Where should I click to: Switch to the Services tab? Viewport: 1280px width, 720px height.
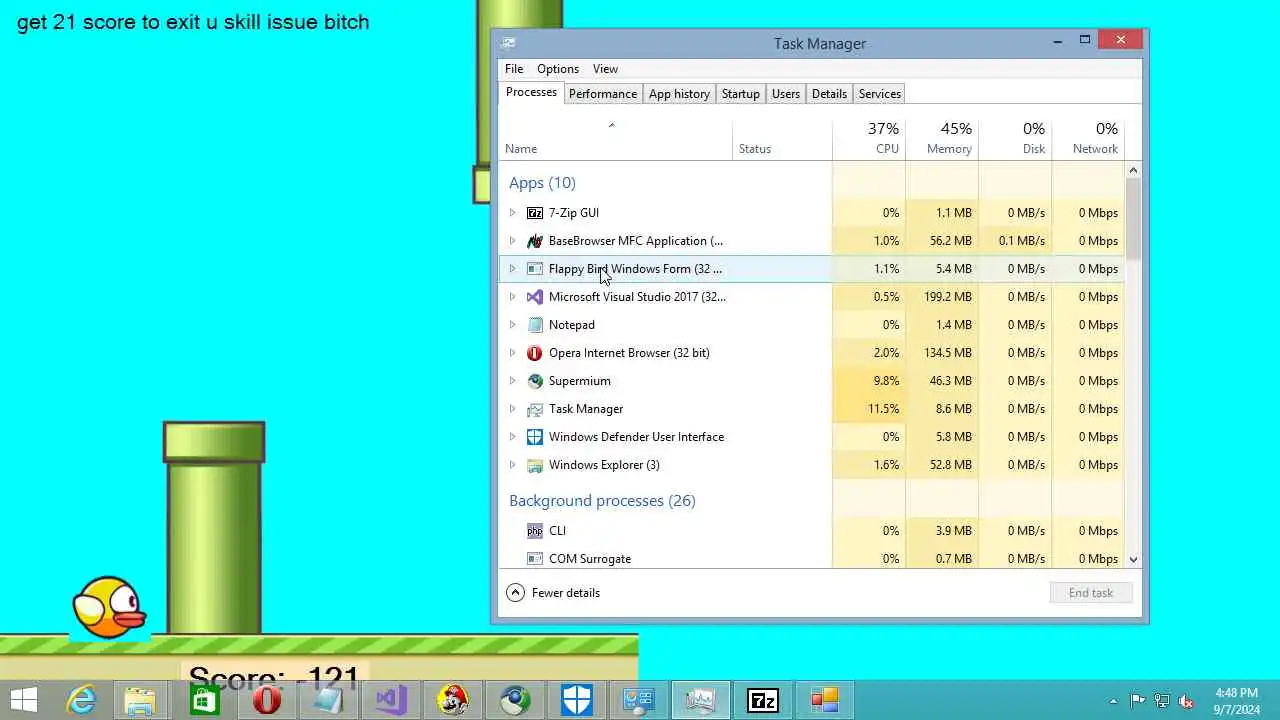880,94
